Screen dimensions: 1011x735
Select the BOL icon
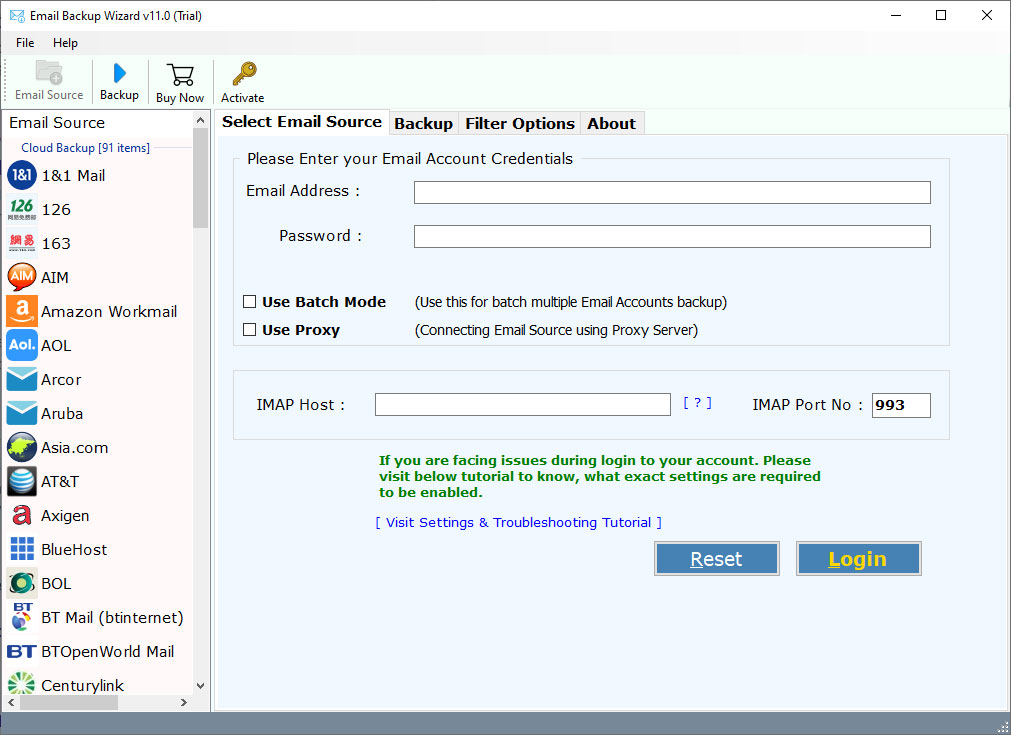[x=22, y=583]
